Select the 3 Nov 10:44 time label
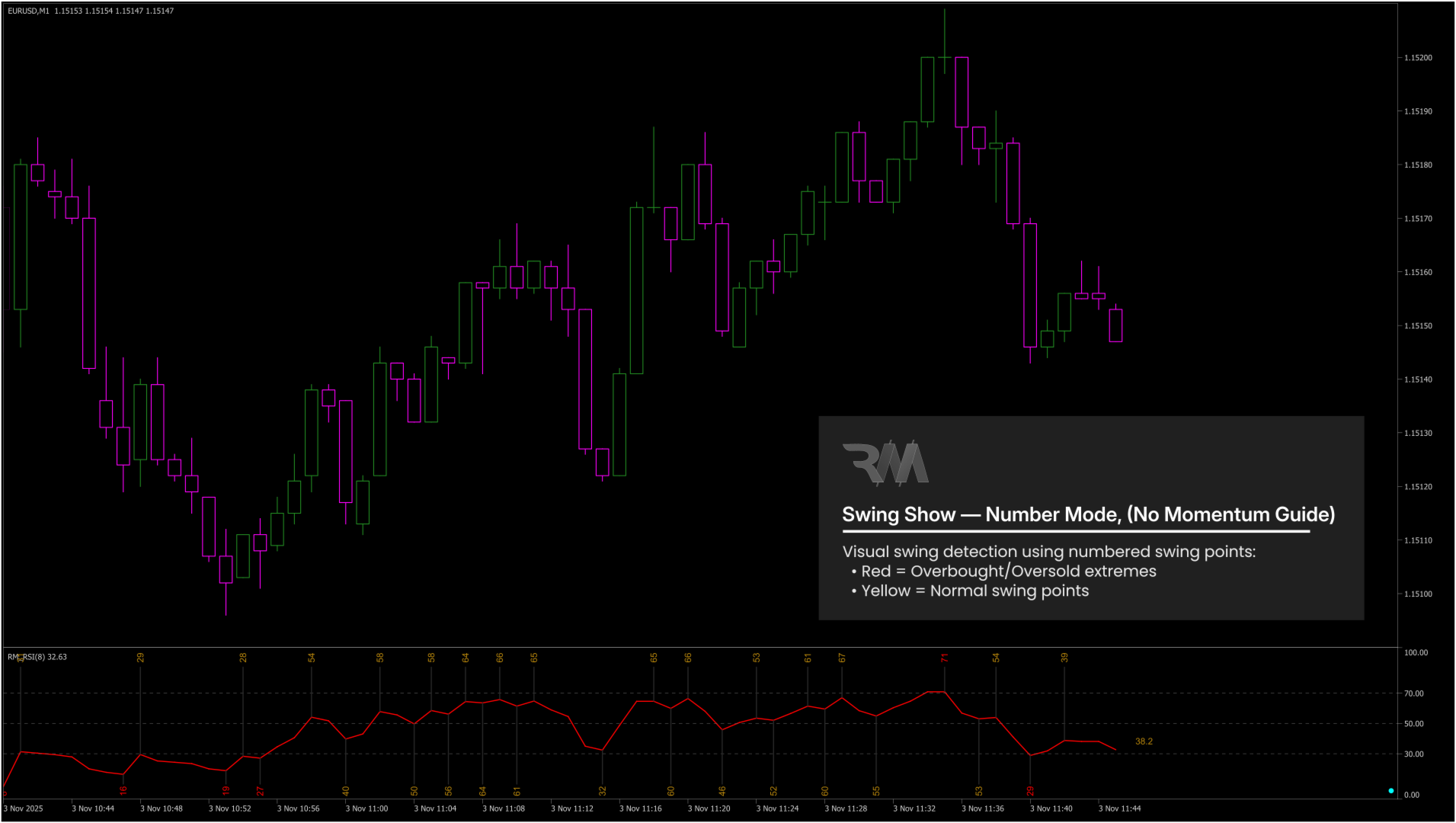The height and width of the screenshot is (823, 1456). (93, 809)
